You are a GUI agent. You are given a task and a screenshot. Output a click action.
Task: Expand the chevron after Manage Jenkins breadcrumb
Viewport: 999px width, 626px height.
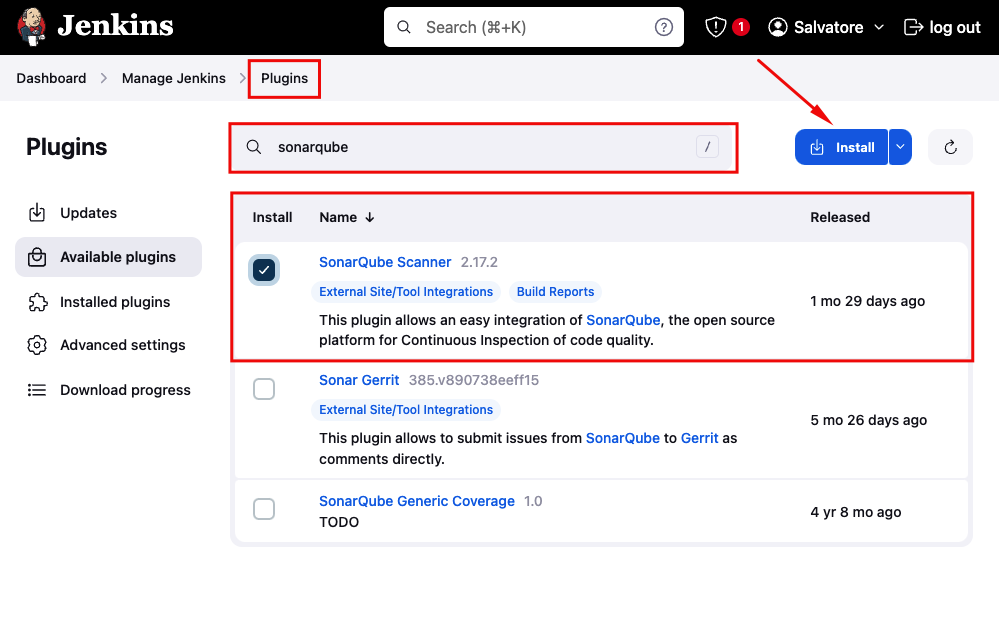pos(243,78)
